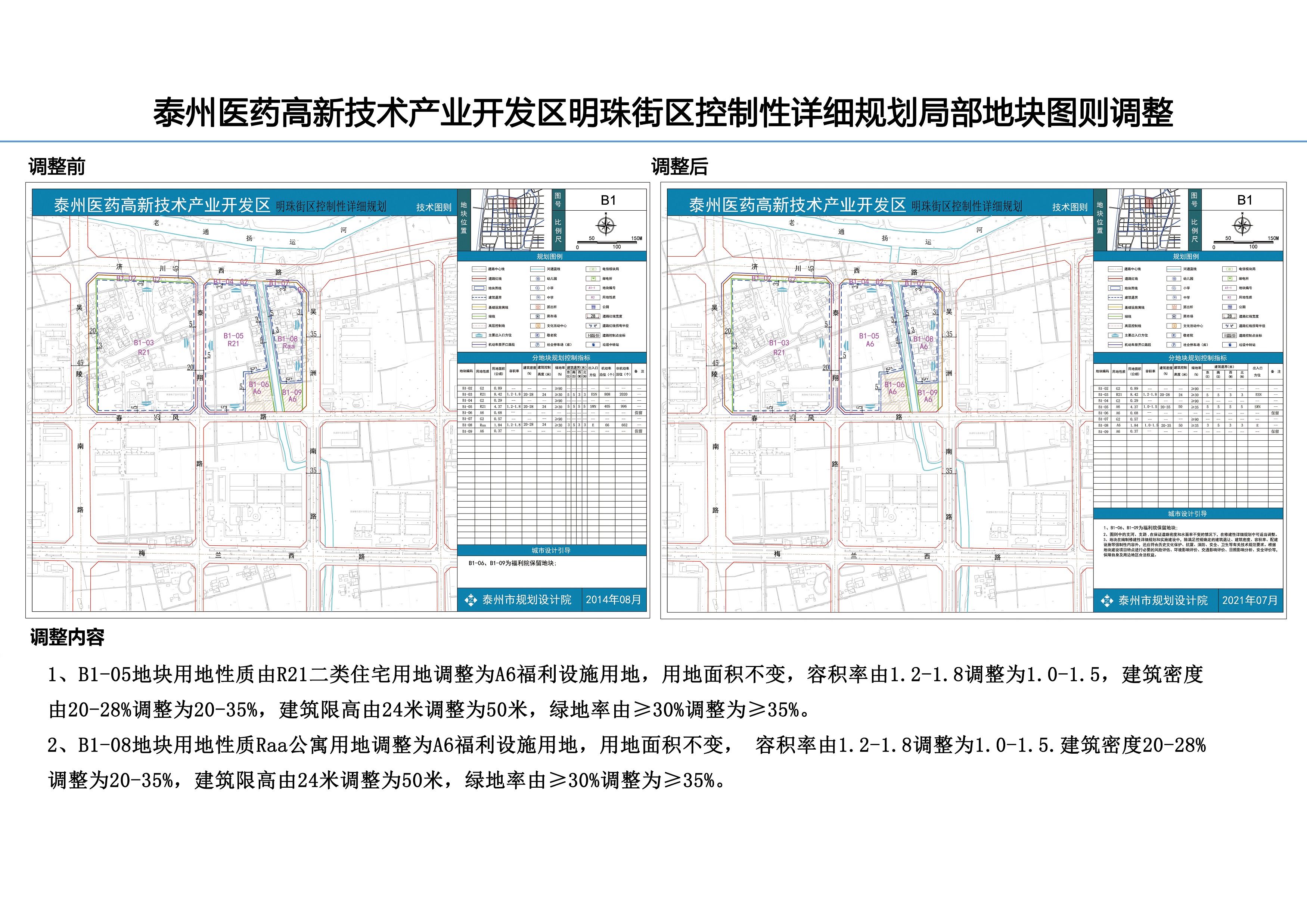The height and width of the screenshot is (924, 1307).
Task: Click the 城市设计引导 header in the 调整前 panel
Action: pos(552,551)
